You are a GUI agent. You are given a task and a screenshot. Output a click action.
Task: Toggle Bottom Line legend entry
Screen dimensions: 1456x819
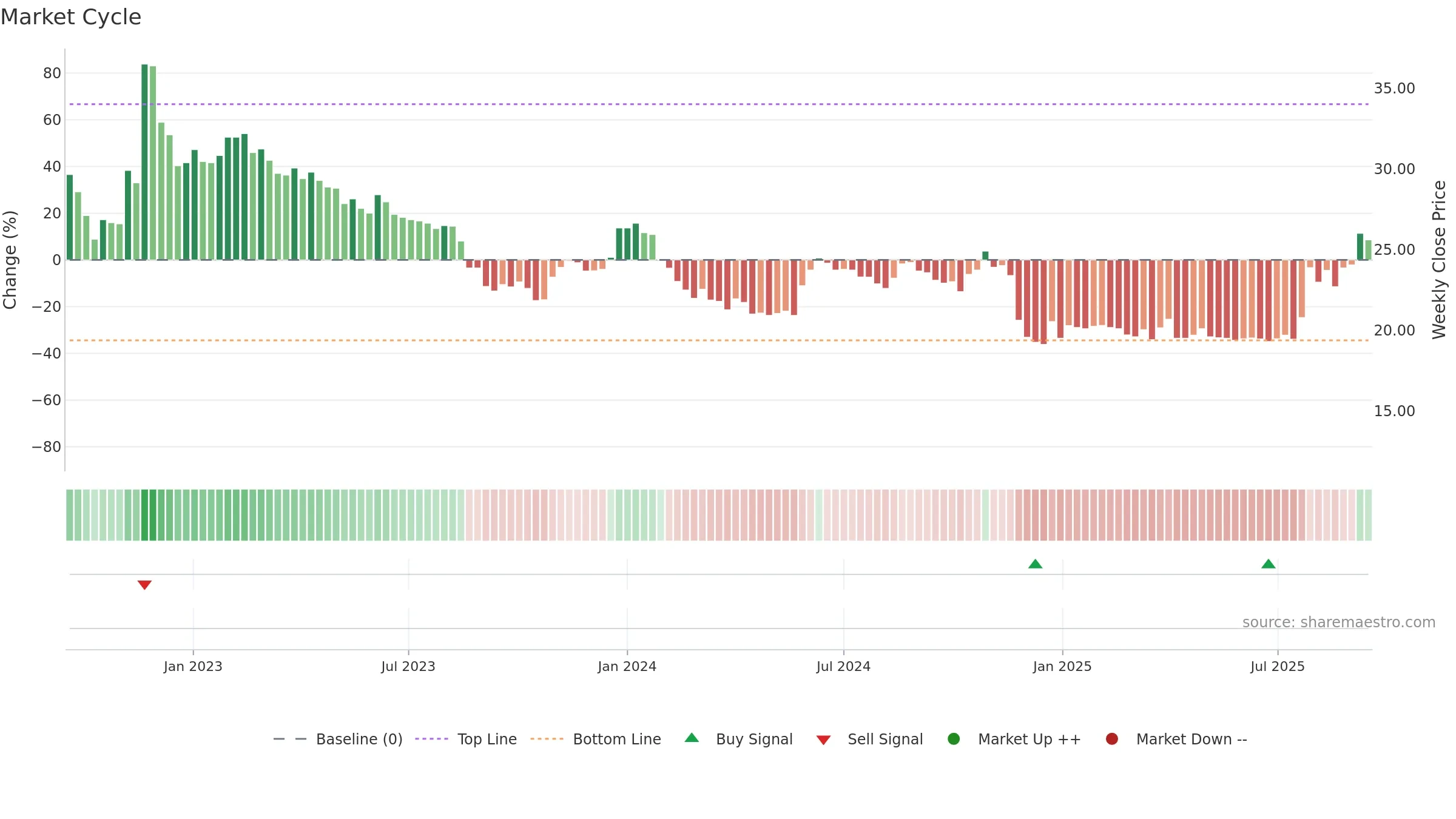(x=595, y=739)
